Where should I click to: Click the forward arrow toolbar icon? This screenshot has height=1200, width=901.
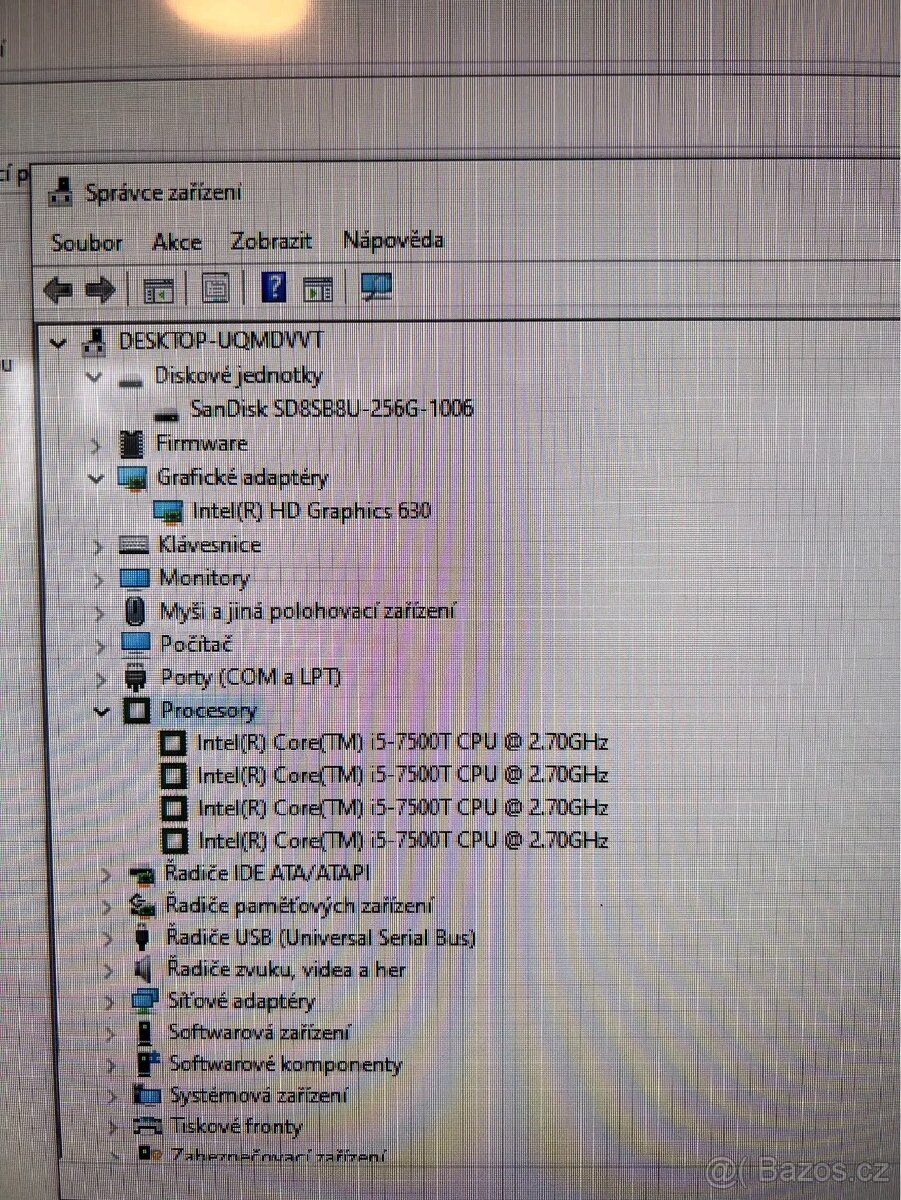click(x=100, y=290)
